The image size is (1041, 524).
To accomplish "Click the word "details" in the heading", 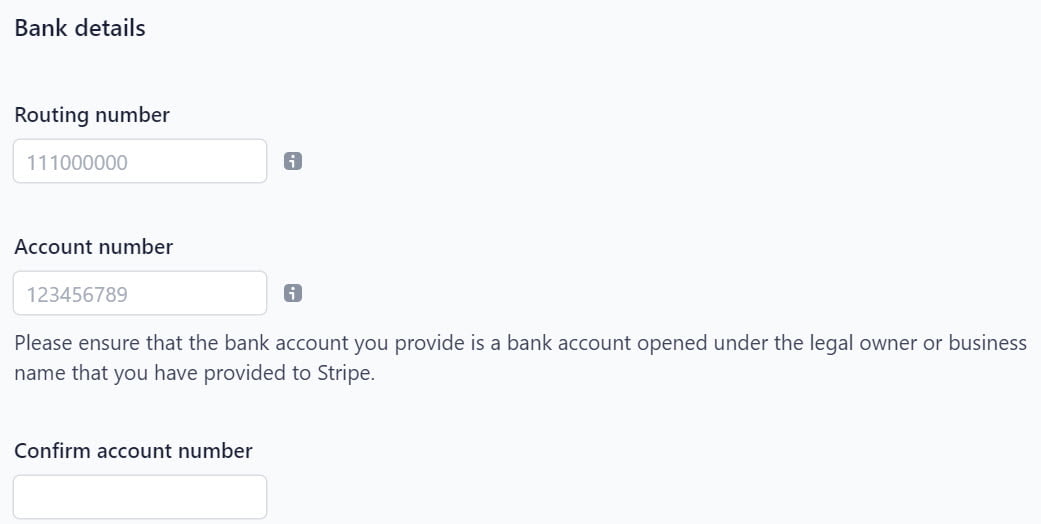I will point(110,28).
